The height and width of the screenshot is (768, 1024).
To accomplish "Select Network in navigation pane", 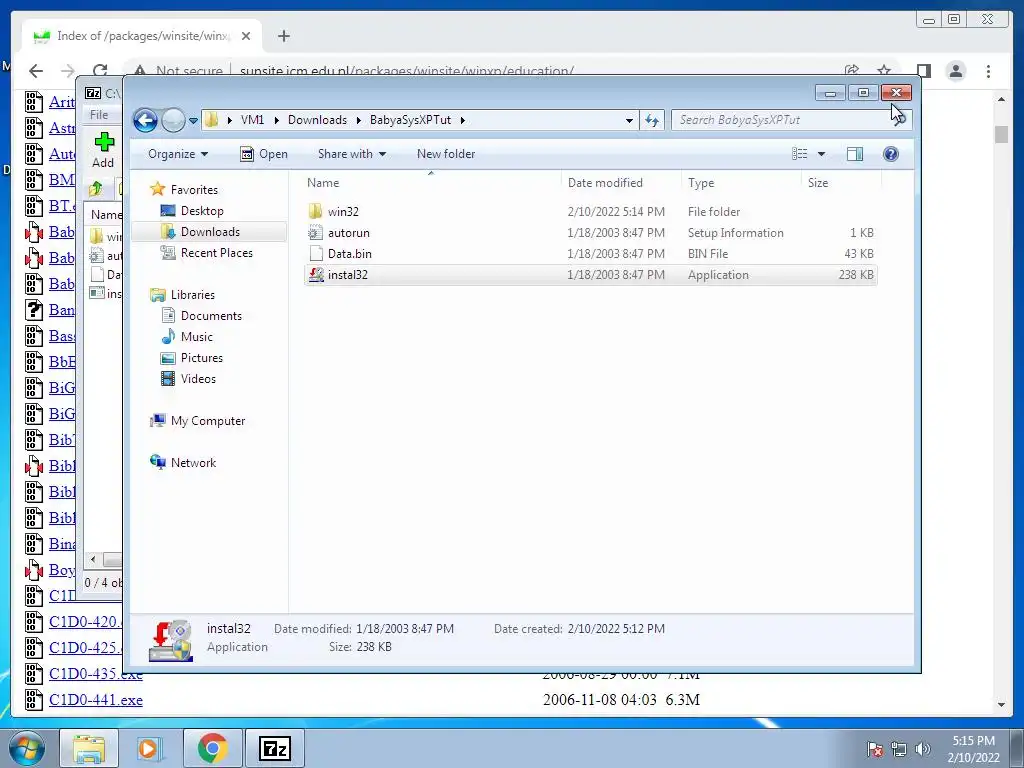I will click(x=193, y=463).
